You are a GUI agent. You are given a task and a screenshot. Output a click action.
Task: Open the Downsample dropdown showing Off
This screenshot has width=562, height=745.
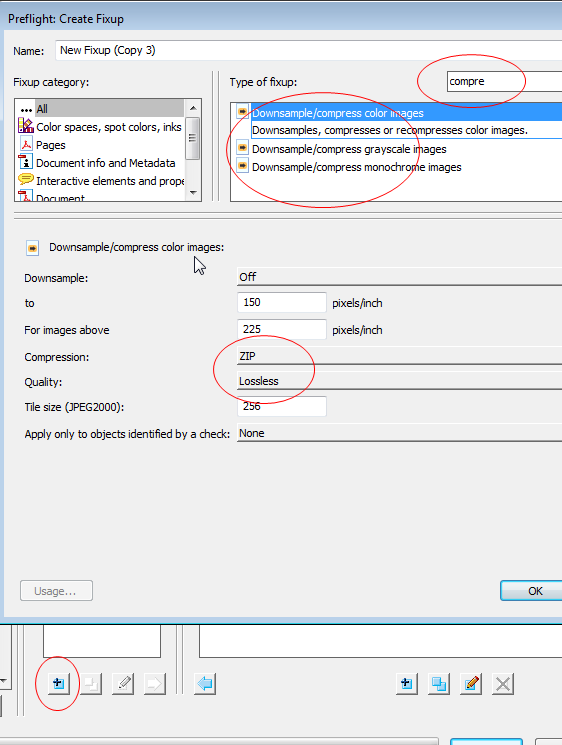tap(400, 277)
